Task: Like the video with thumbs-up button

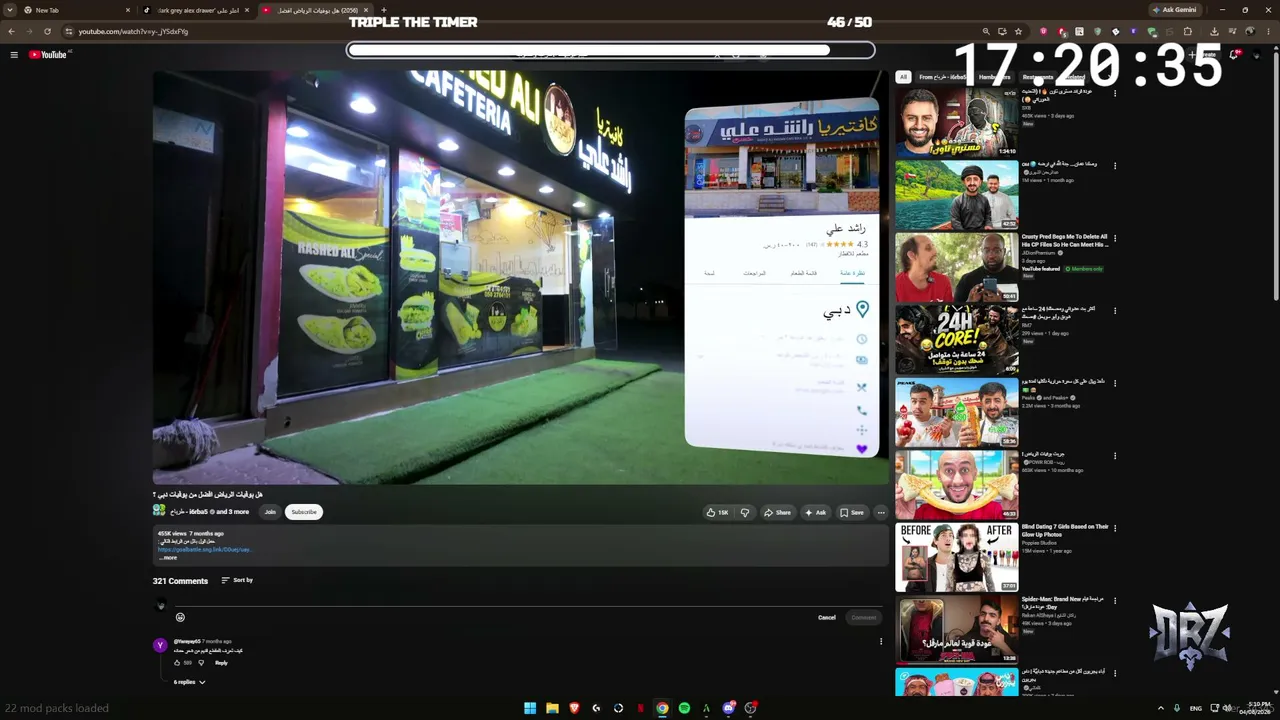Action: [x=717, y=512]
